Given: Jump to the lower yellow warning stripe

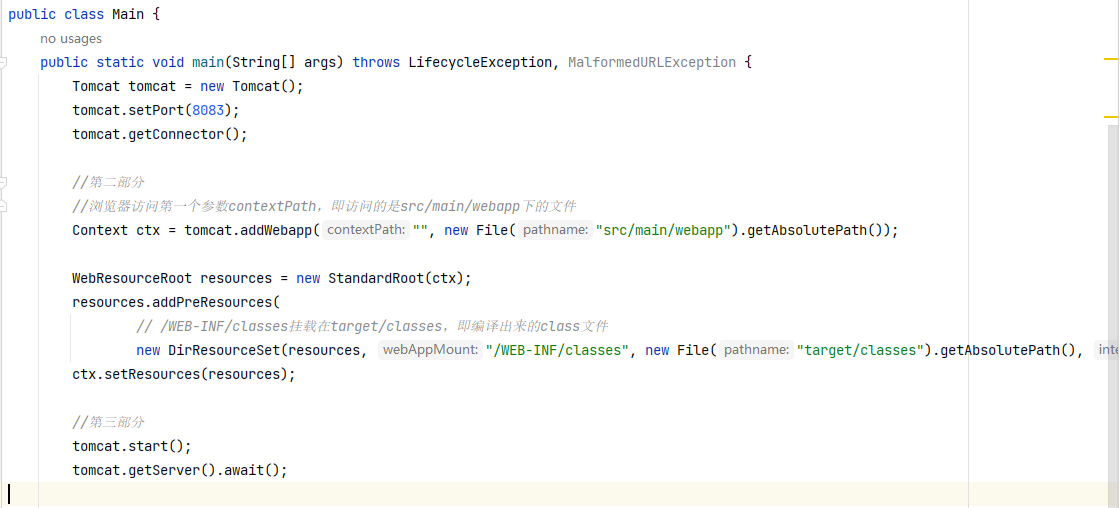Looking at the screenshot, I should pos(1110,117).
